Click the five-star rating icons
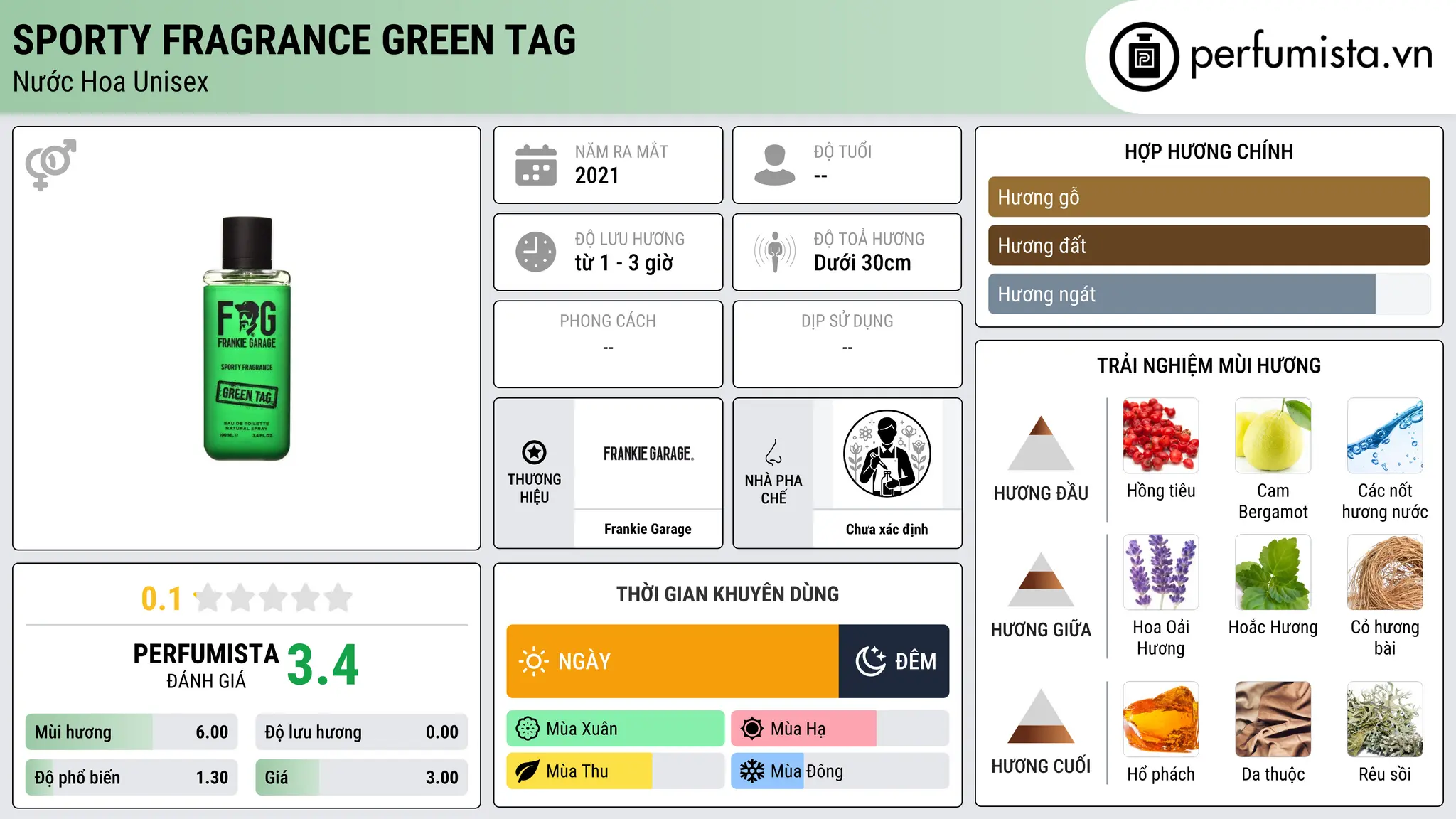The image size is (1456, 819). tap(273, 598)
